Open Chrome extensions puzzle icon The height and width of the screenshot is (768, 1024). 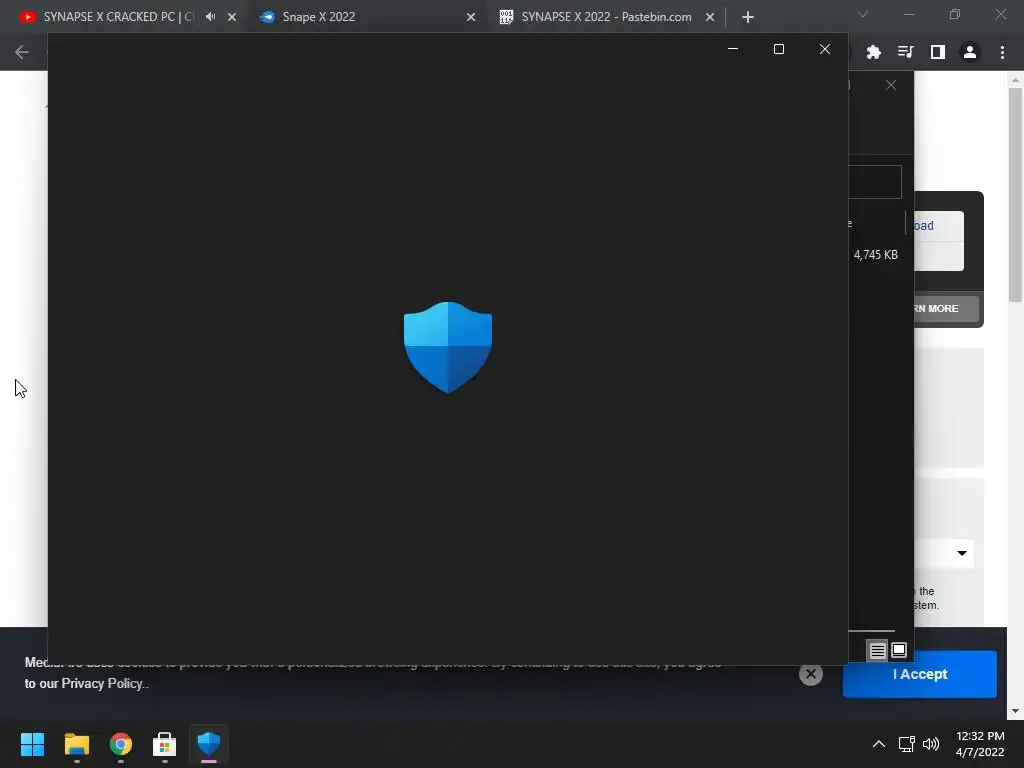tap(874, 52)
